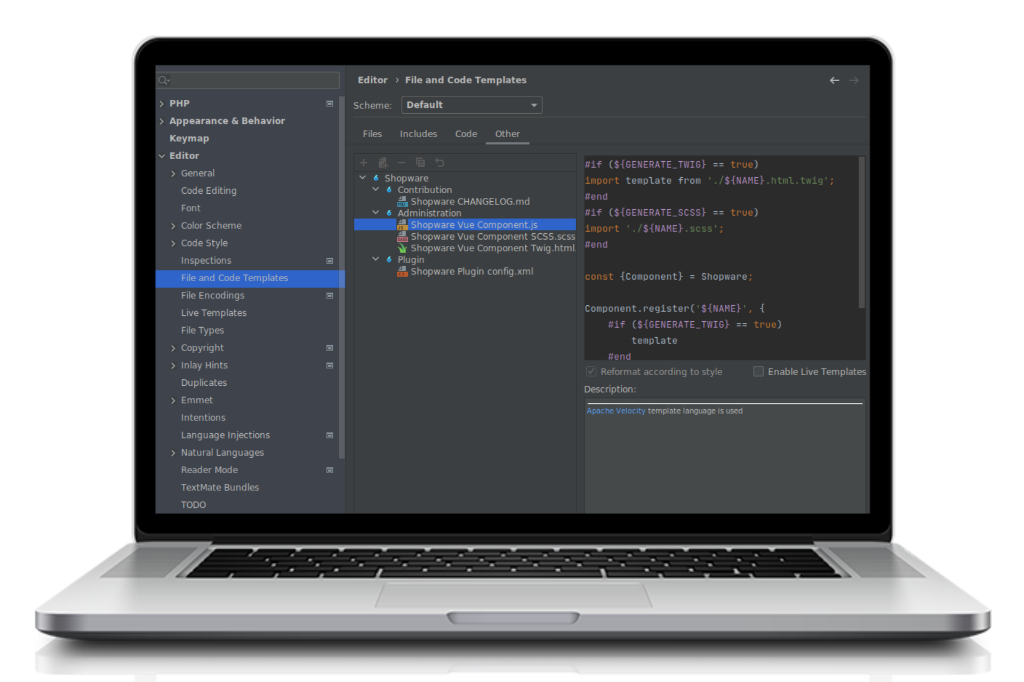Toggle Reformat according to style checkbox
This screenshot has height=682, width=1024.
click(591, 372)
